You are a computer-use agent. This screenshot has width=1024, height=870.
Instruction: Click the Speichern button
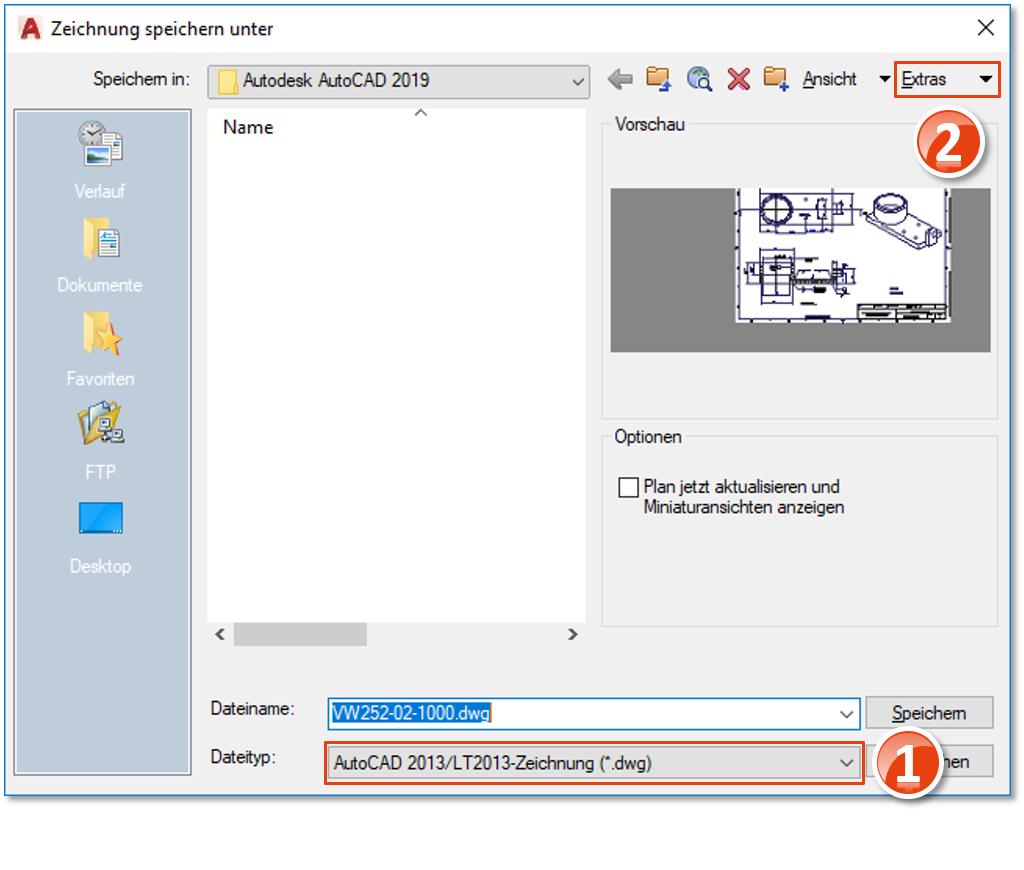[x=928, y=713]
